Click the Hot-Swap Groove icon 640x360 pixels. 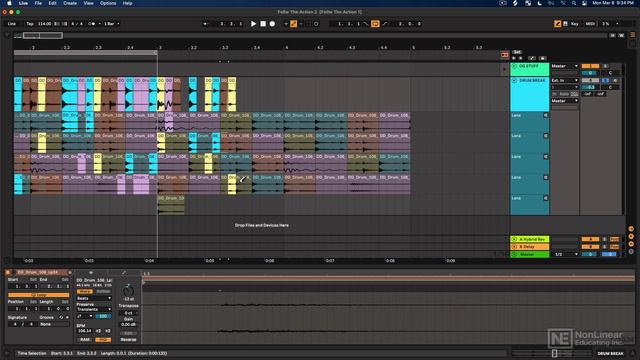pos(61,317)
